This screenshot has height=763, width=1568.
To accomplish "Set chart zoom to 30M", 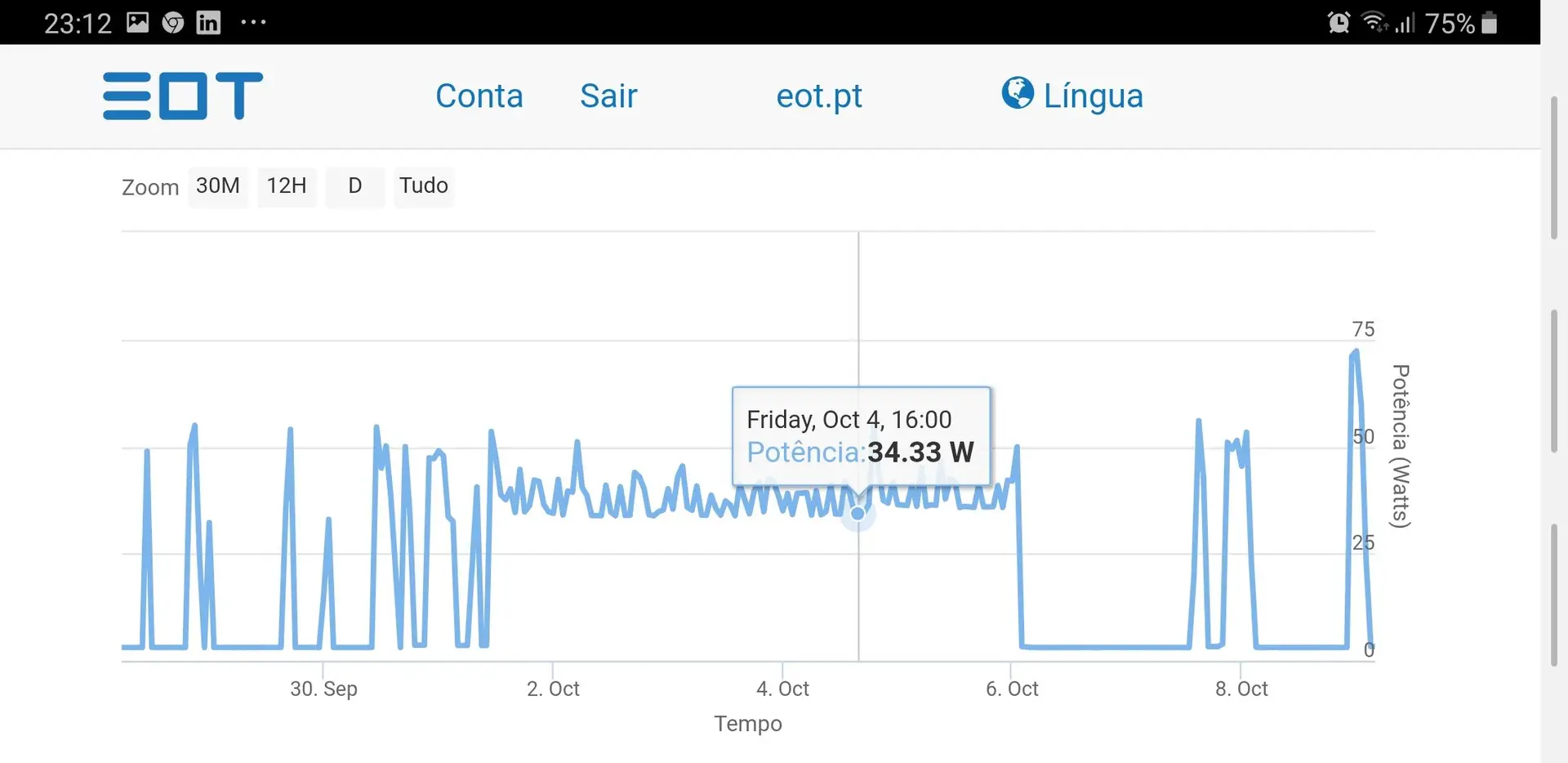I will 218,186.
